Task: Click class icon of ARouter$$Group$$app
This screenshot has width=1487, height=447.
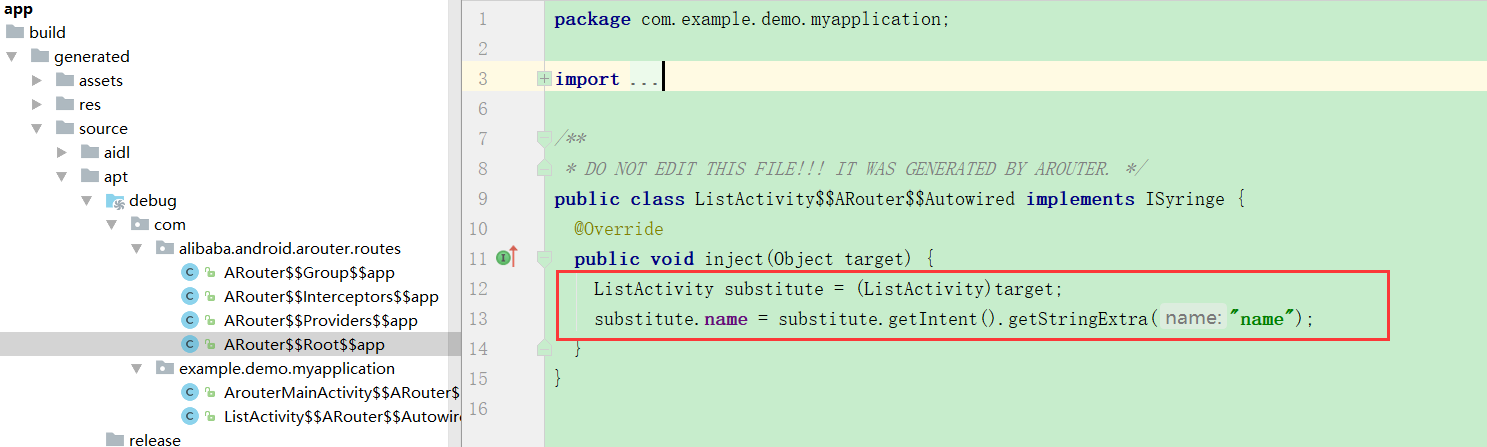Action: pyautogui.click(x=189, y=273)
